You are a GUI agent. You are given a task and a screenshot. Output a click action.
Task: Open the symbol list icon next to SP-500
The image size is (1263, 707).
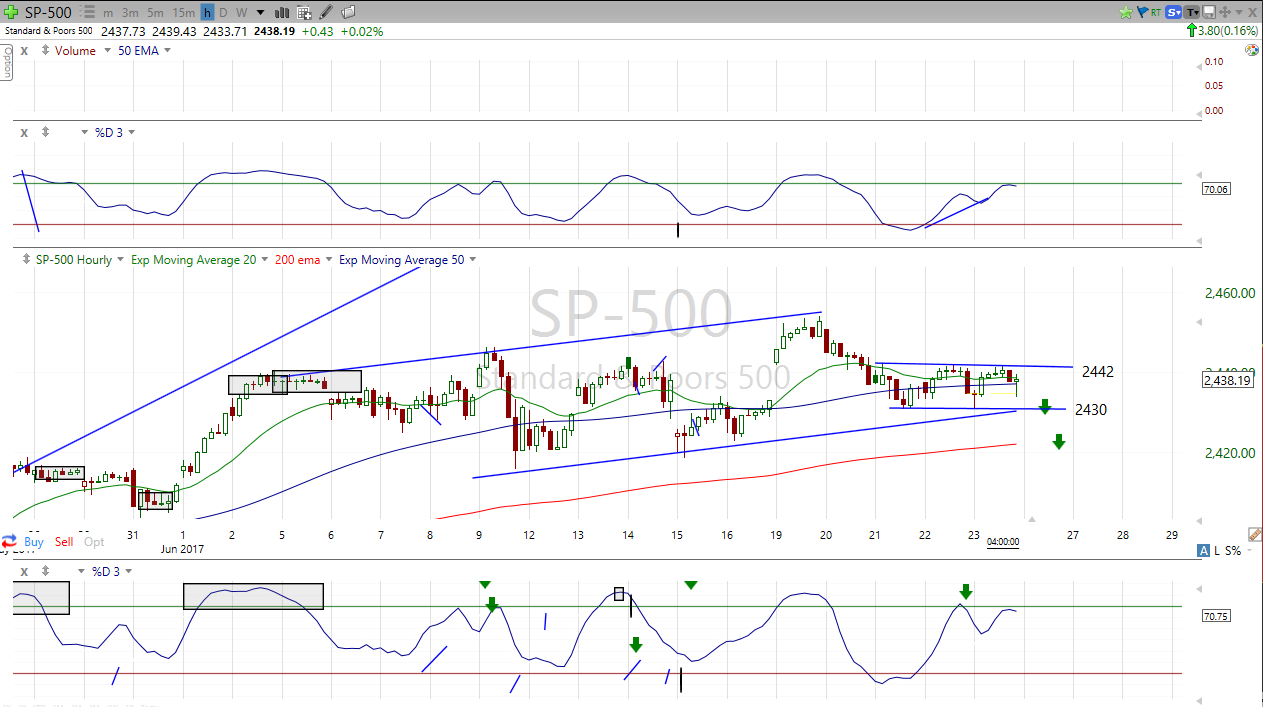coord(86,13)
